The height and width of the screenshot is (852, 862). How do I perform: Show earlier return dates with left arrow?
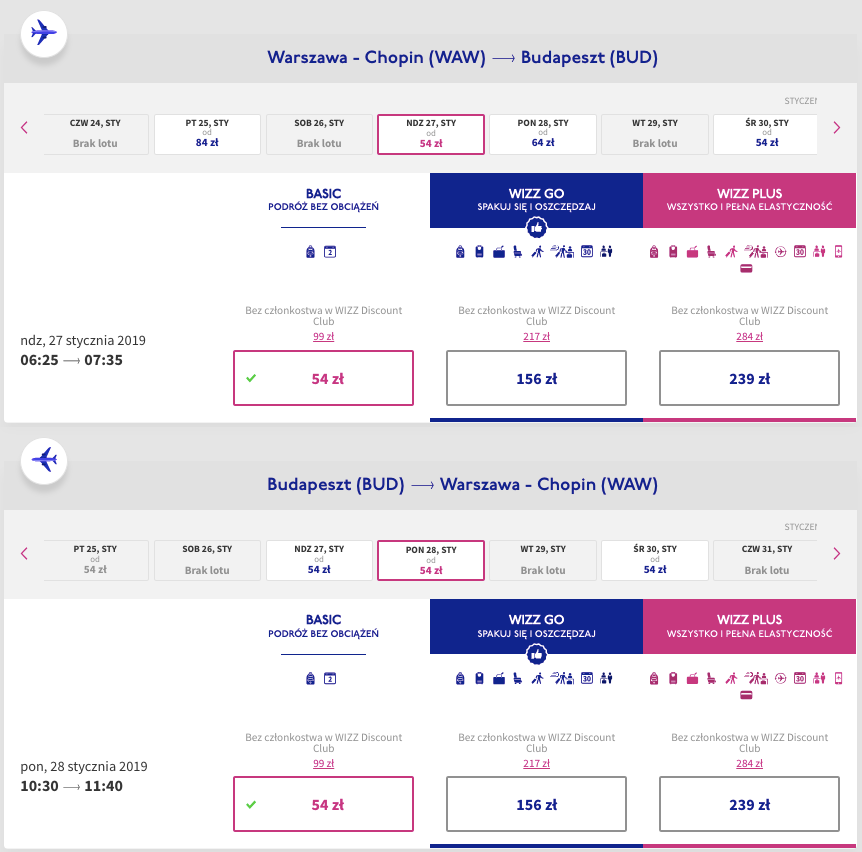click(24, 554)
